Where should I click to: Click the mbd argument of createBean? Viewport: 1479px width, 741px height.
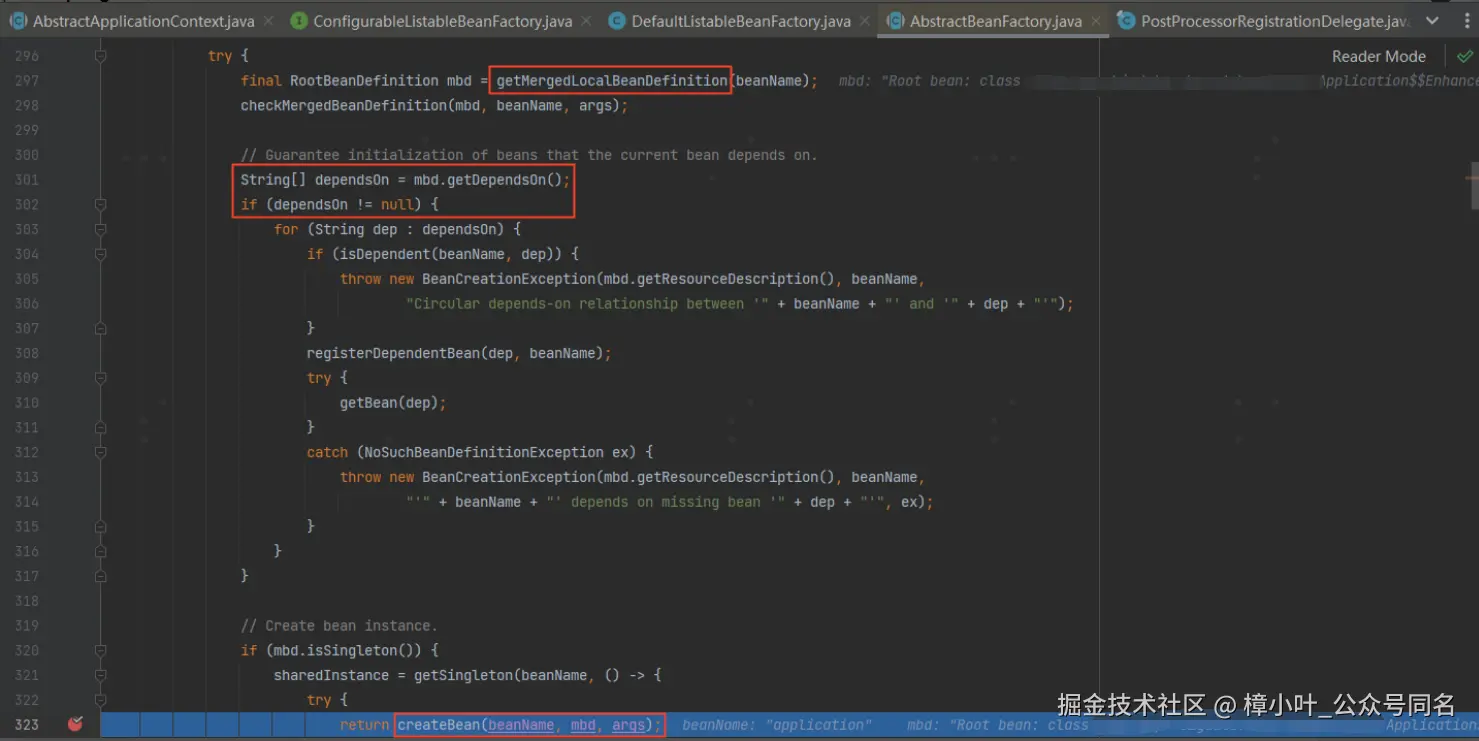(x=583, y=725)
